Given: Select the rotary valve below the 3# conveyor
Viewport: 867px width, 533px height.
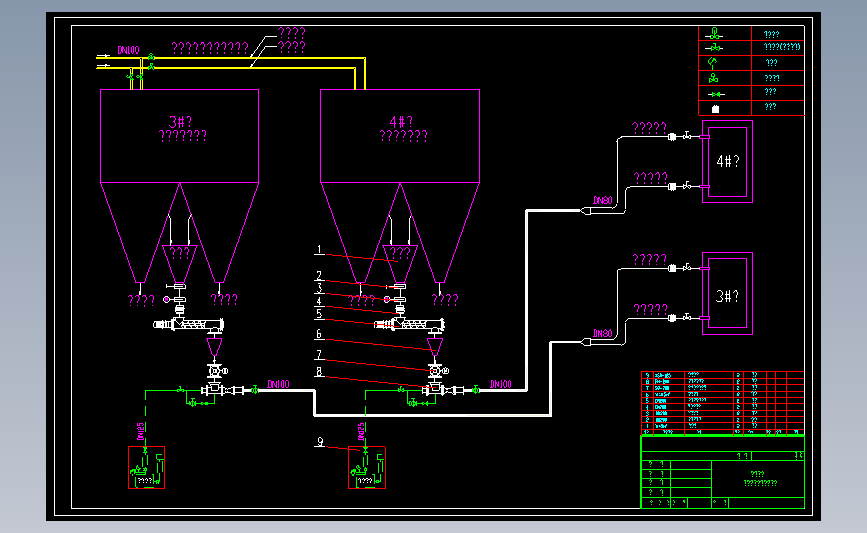Looking at the screenshot, I should pos(215,371).
